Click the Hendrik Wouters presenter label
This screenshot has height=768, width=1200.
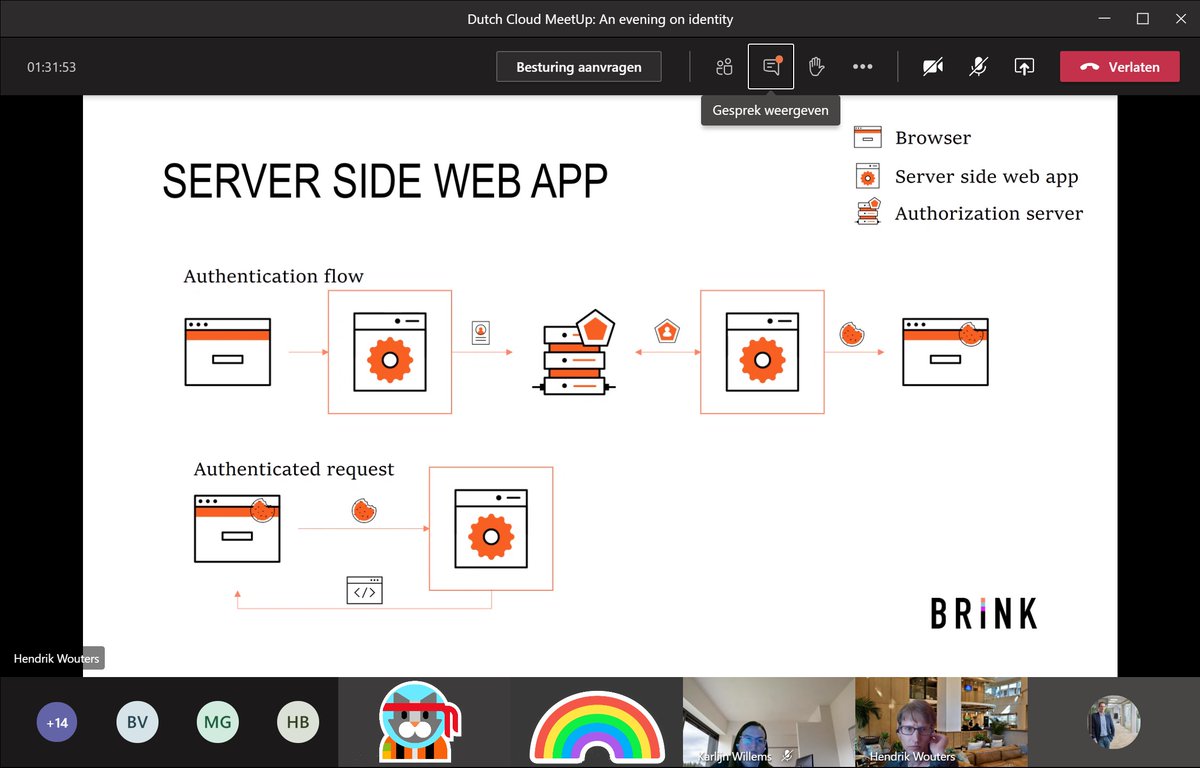tap(56, 659)
